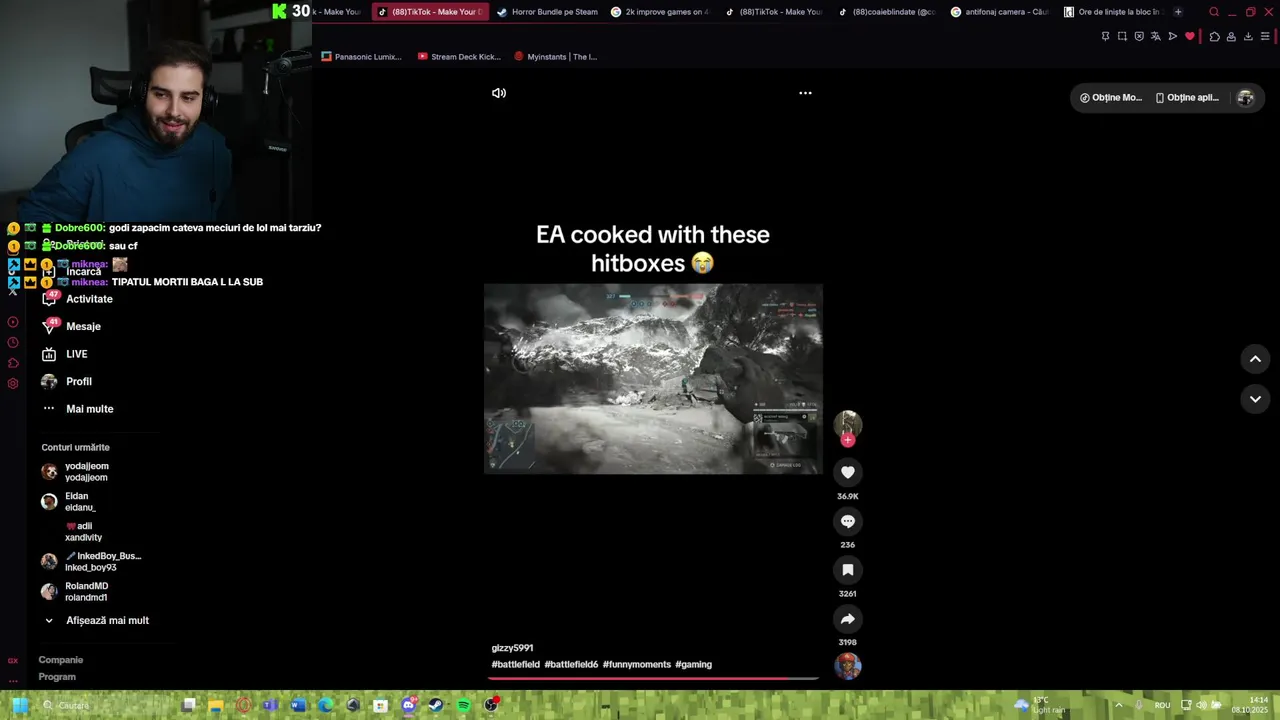Screen dimensions: 1280x720
Task: Click the Obține apli... get app button
Action: click(x=1187, y=98)
